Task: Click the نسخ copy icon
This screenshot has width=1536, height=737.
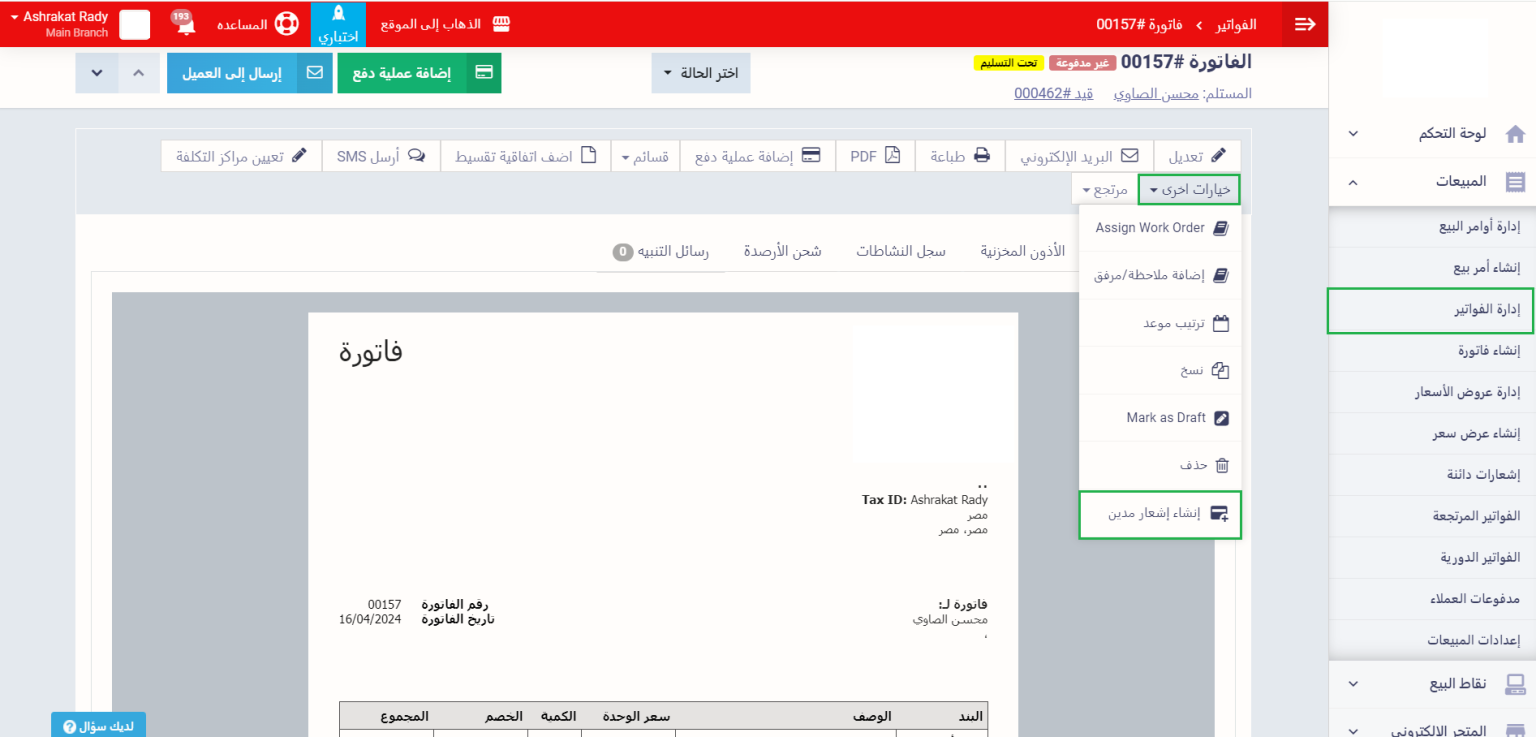Action: 1220,370
